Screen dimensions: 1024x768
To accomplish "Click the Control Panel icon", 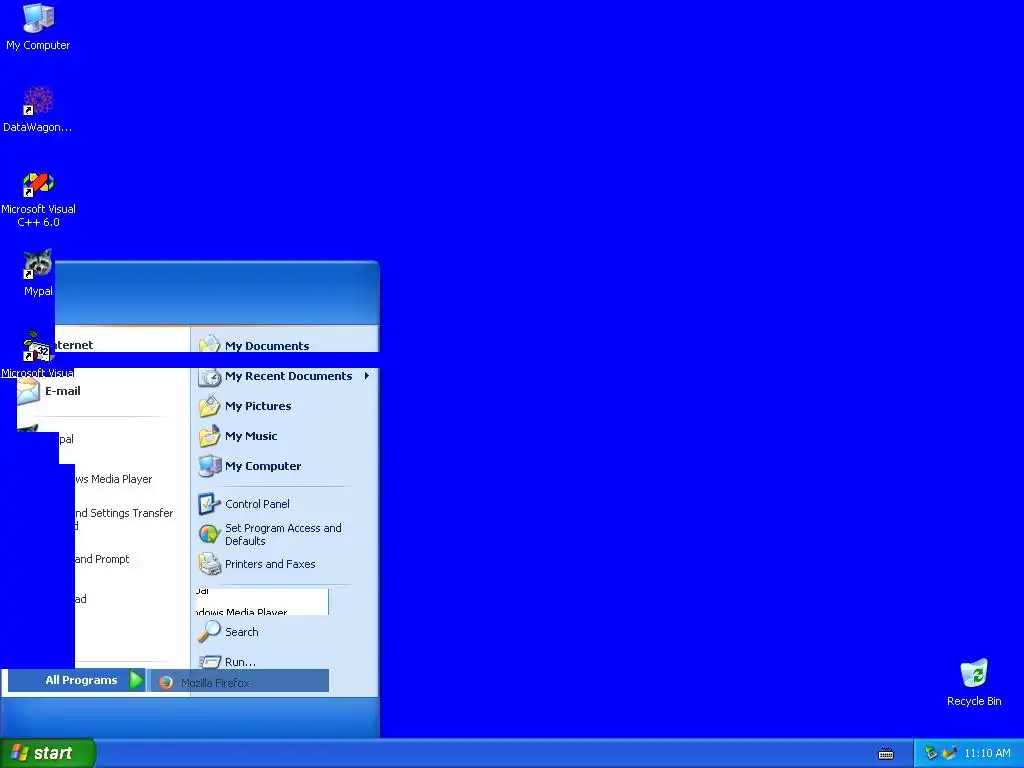I will [210, 504].
